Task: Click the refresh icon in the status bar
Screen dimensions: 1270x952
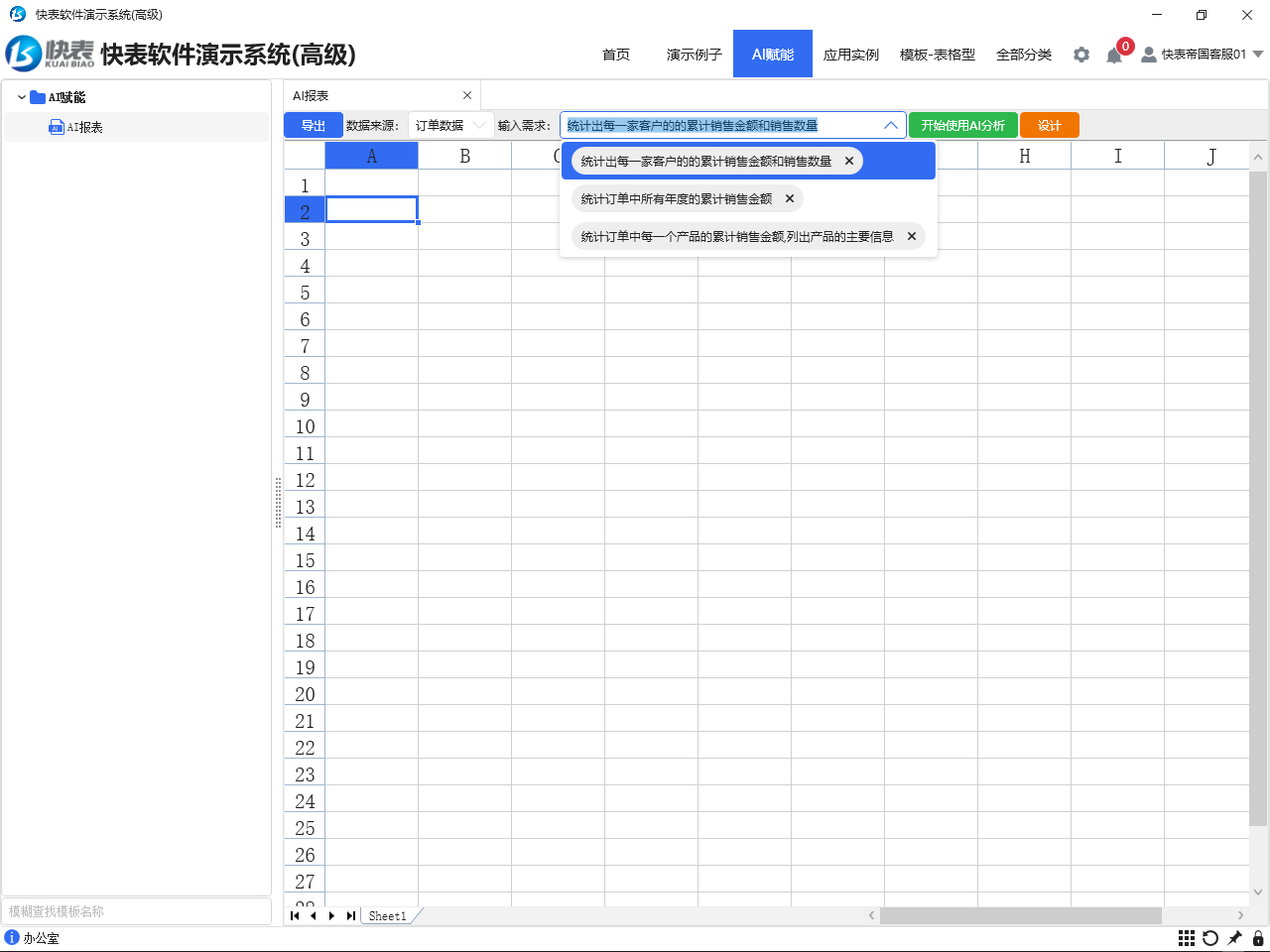Action: (1210, 938)
